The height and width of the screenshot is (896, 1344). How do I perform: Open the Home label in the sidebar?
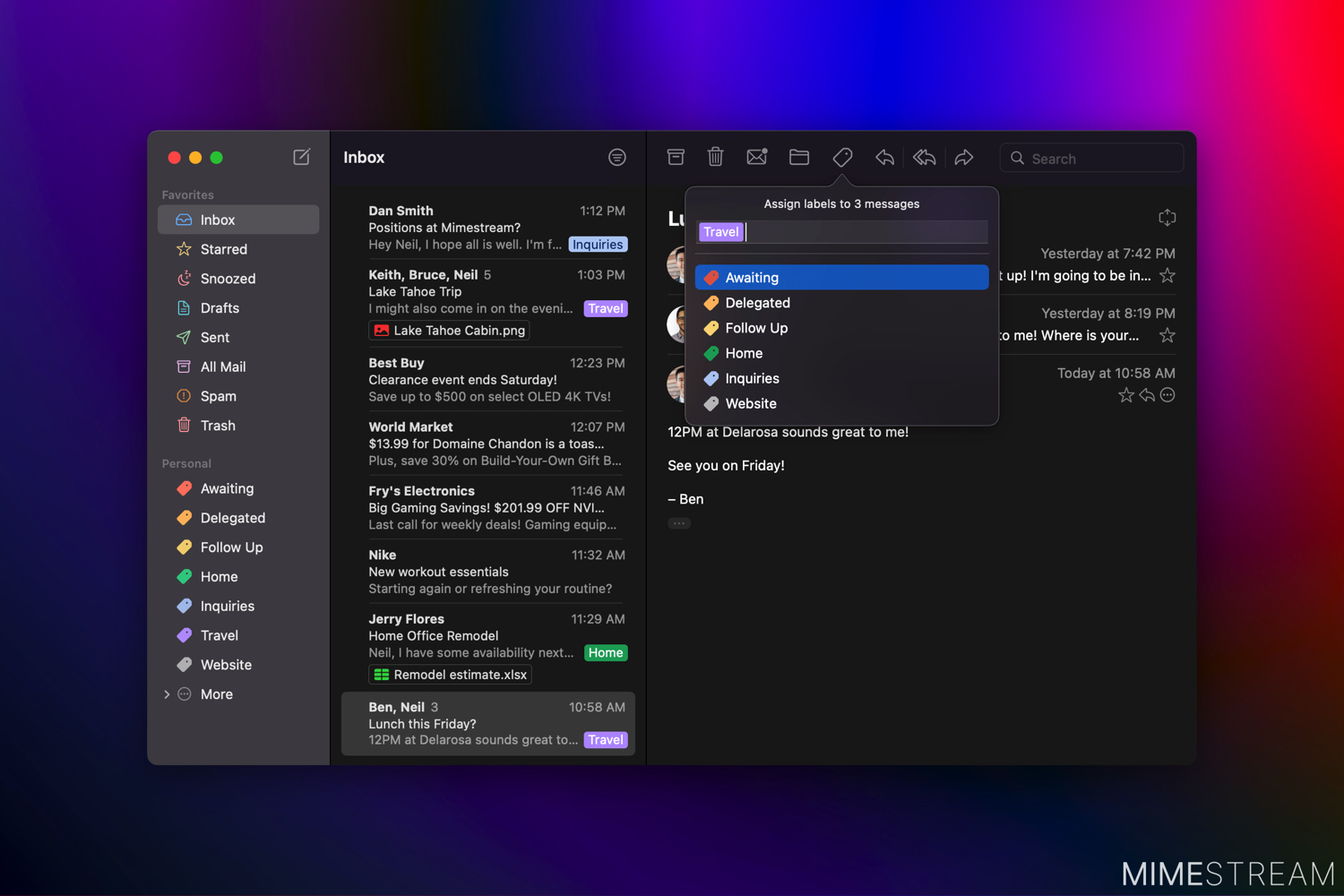tap(238, 577)
